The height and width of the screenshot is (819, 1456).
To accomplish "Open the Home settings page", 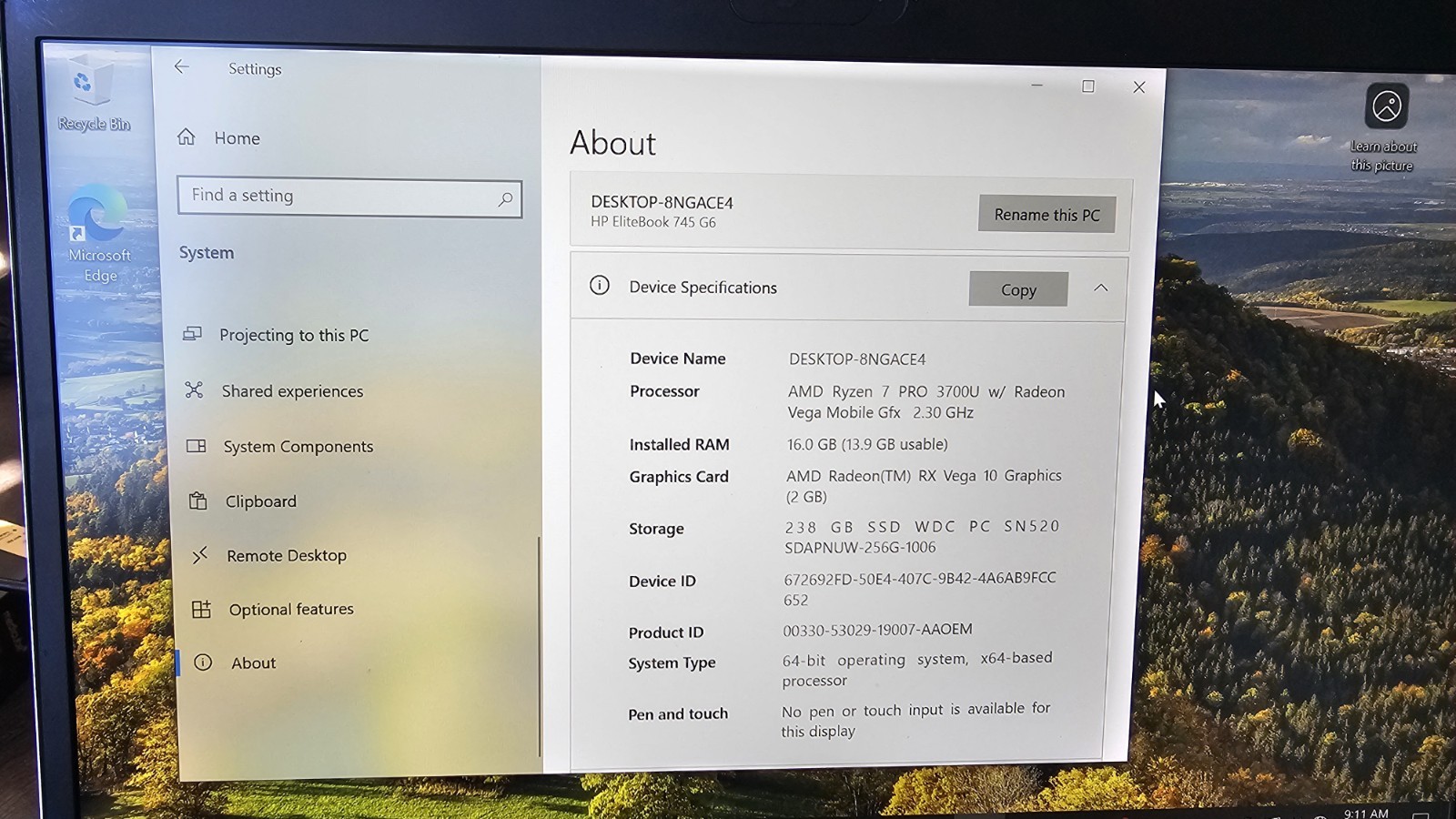I will coord(237,137).
